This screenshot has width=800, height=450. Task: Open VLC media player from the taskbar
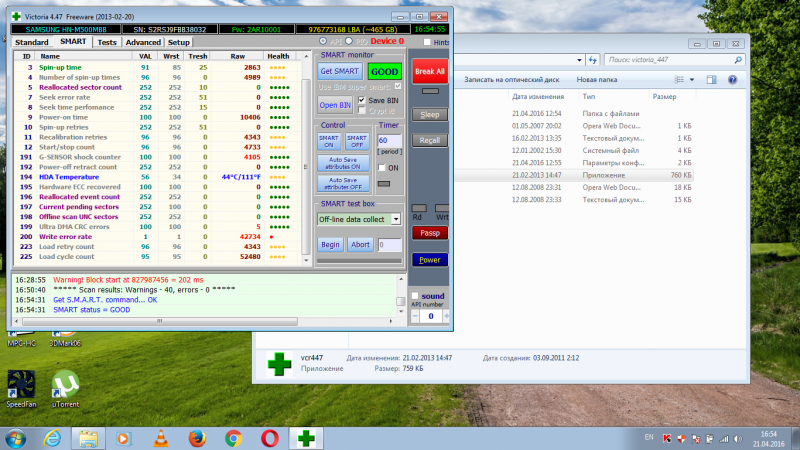click(159, 437)
